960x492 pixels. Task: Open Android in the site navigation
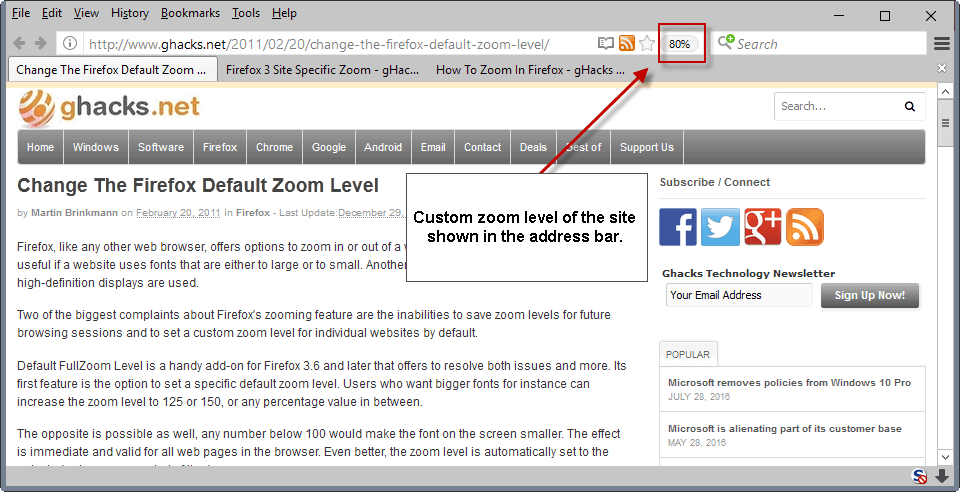tap(383, 147)
